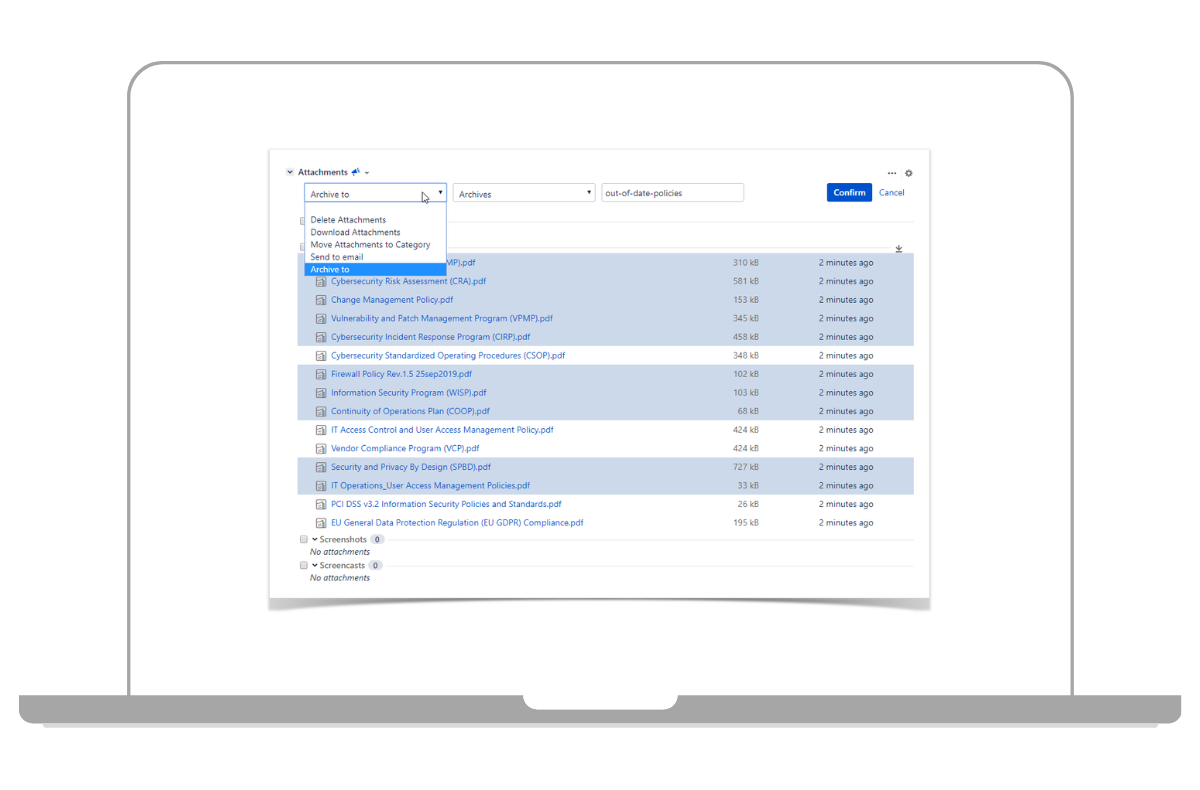1200x790 pixels.
Task: Click the Change Management Policy file icon
Action: 321,300
